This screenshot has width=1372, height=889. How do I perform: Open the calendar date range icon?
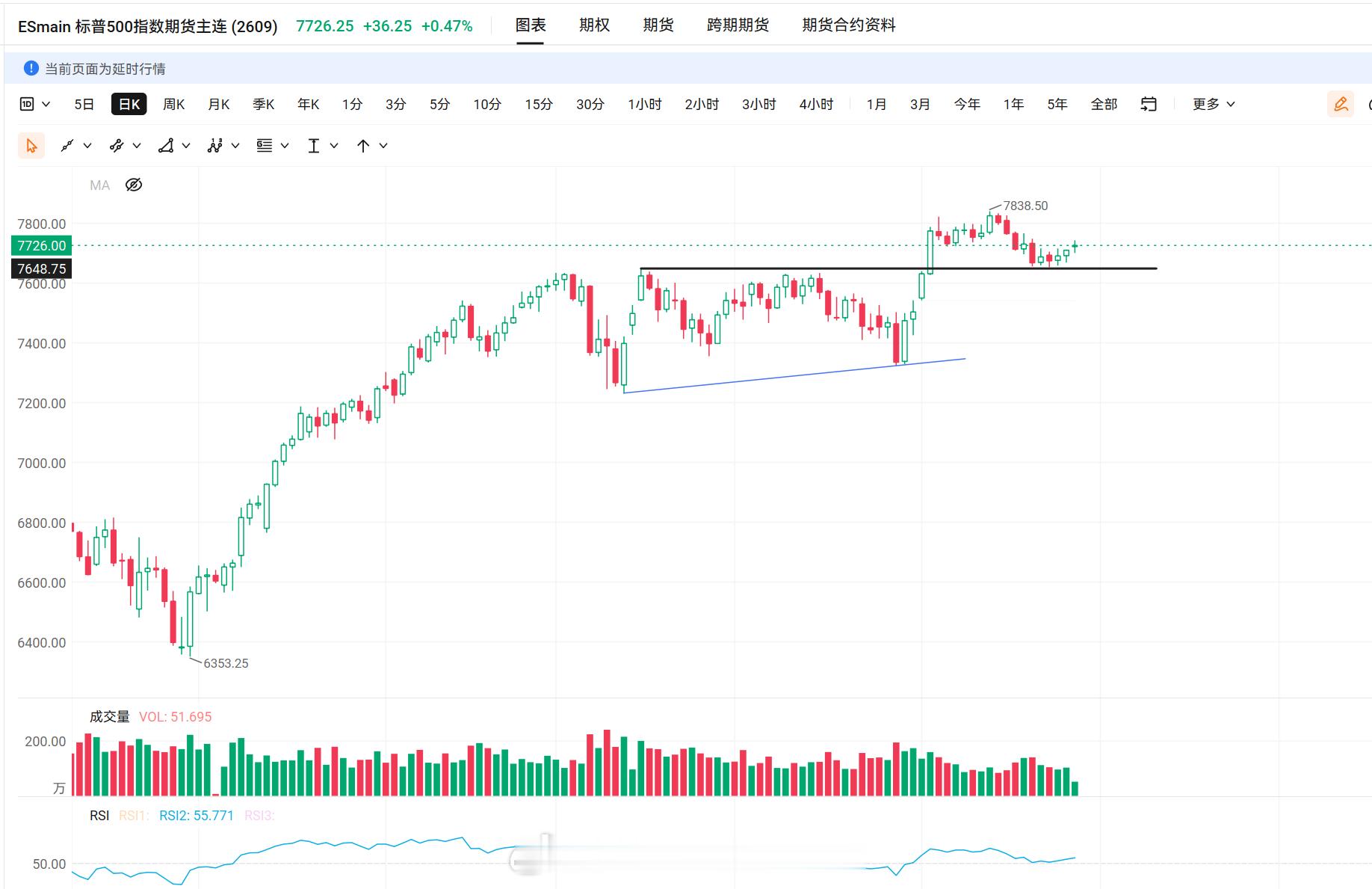coord(1149,104)
